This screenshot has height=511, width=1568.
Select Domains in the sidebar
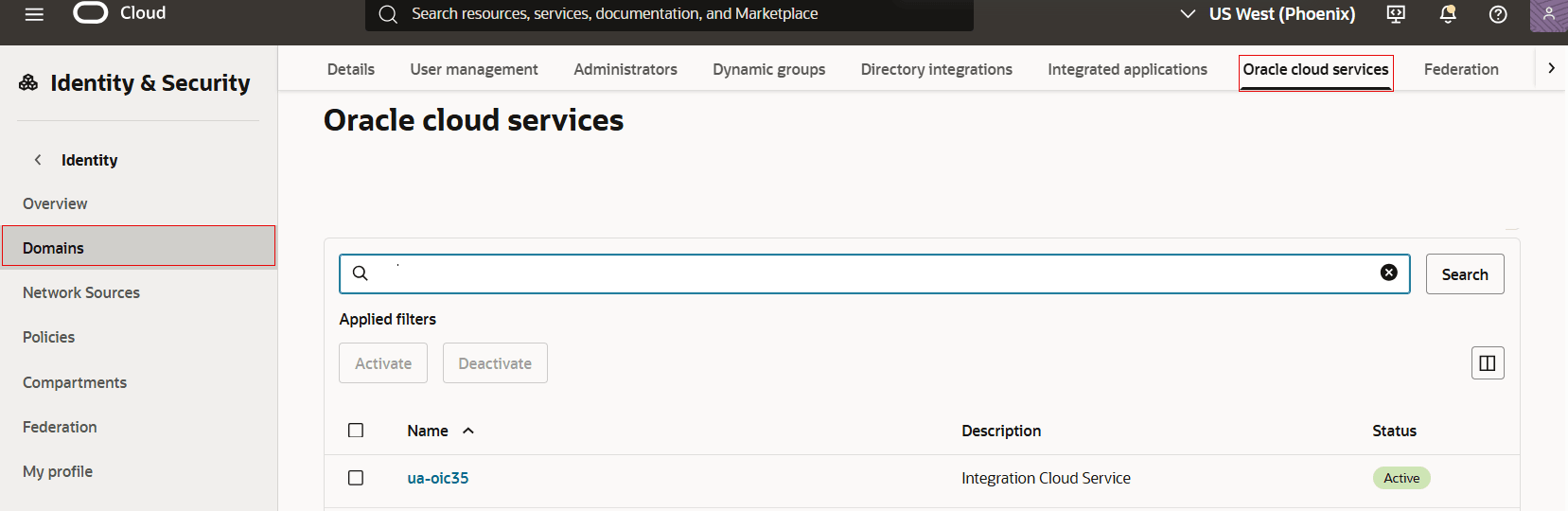138,247
